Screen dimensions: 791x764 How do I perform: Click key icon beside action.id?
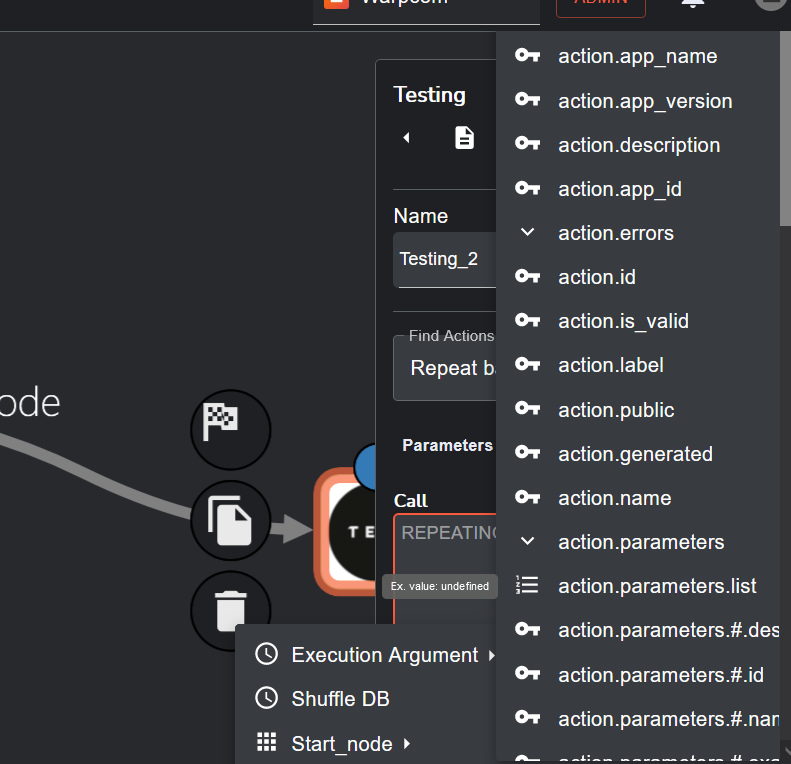527,276
